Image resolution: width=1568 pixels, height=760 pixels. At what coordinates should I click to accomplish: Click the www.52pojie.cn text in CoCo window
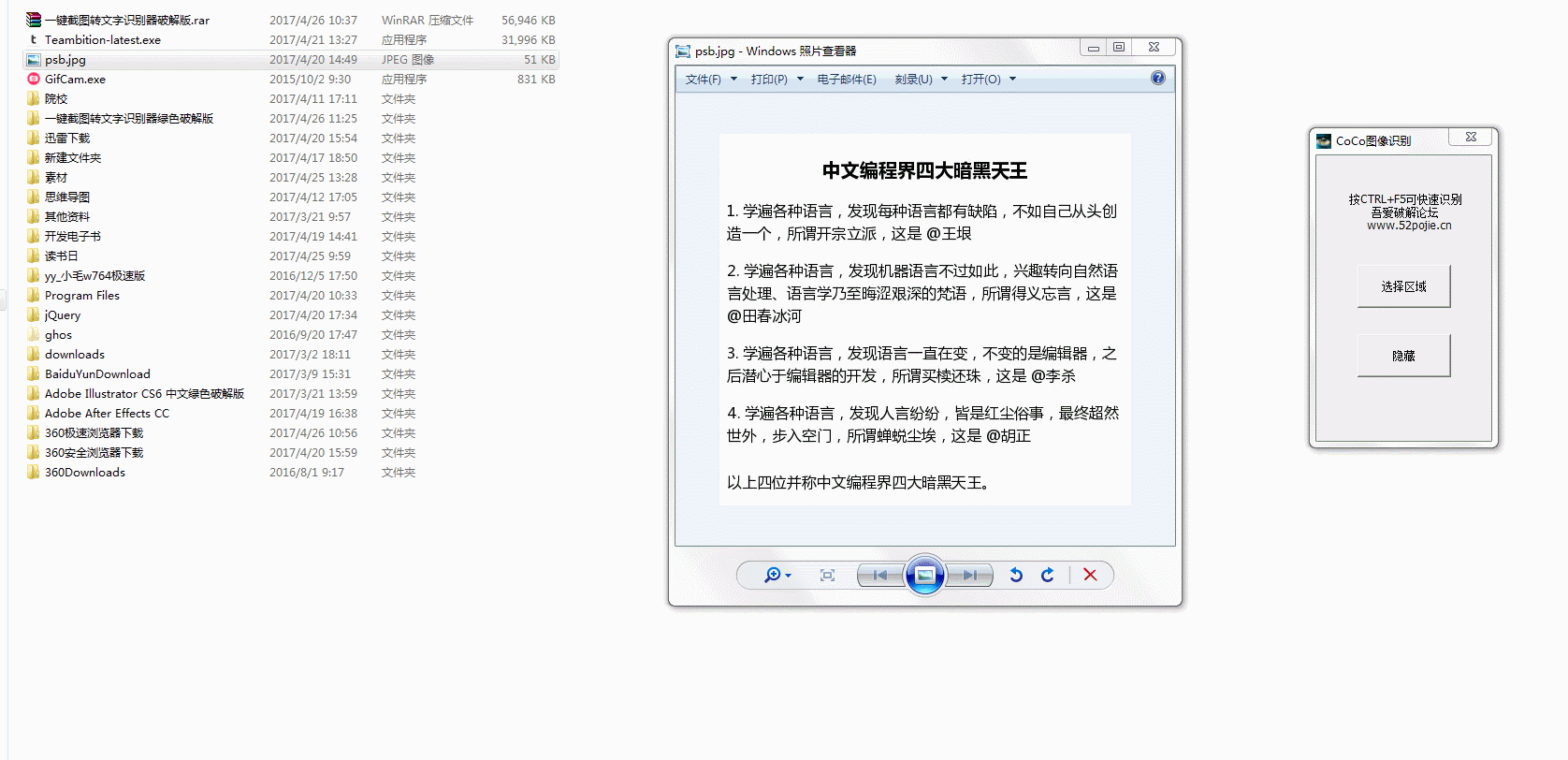[1409, 226]
